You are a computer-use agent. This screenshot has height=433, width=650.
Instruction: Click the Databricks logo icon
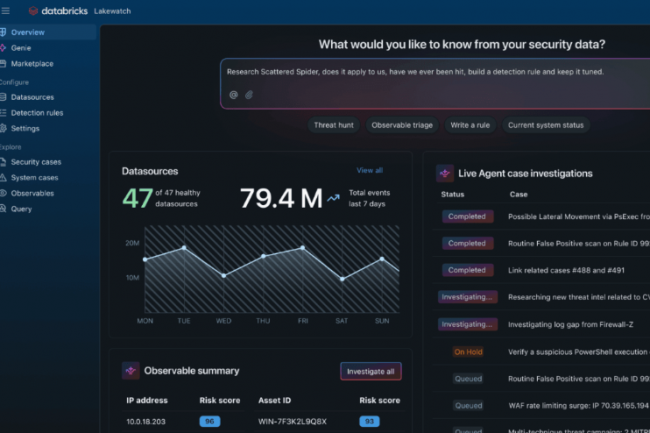point(34,11)
